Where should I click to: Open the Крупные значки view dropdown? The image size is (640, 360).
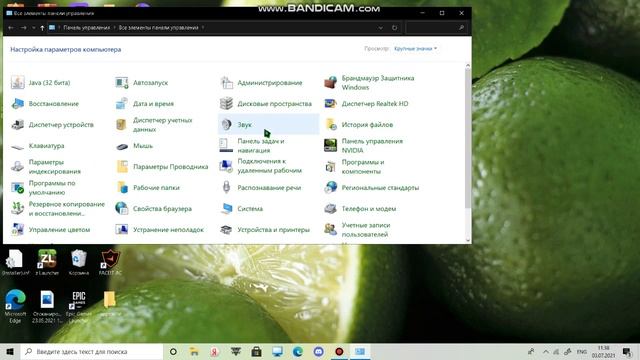click(416, 49)
